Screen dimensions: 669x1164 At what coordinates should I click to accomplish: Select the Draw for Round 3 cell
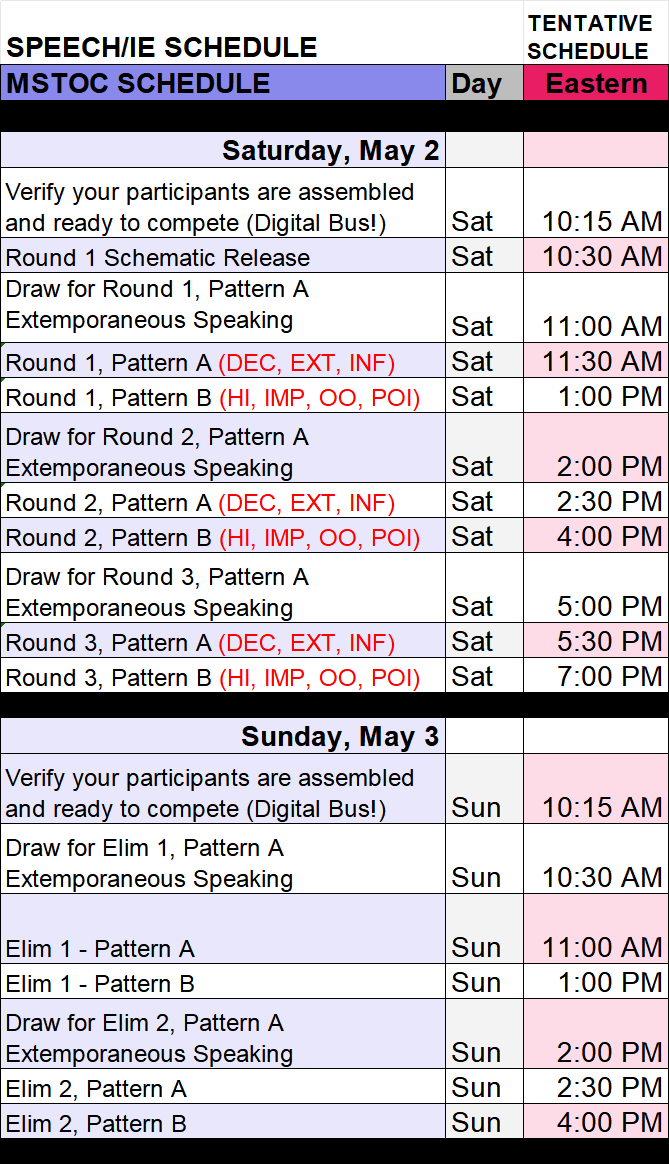tap(157, 592)
